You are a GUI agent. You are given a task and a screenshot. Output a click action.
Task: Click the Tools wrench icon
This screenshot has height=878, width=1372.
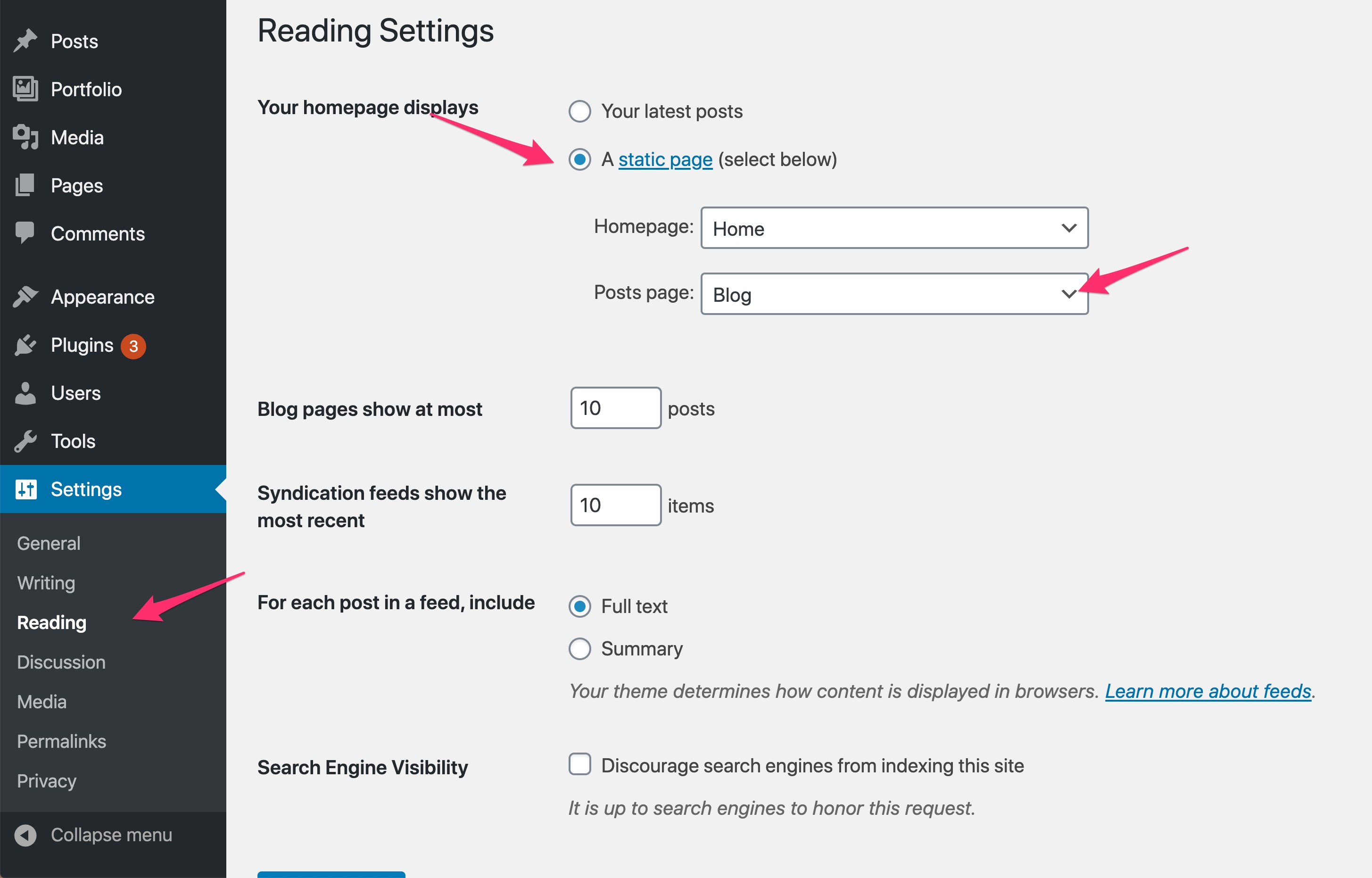(x=25, y=441)
